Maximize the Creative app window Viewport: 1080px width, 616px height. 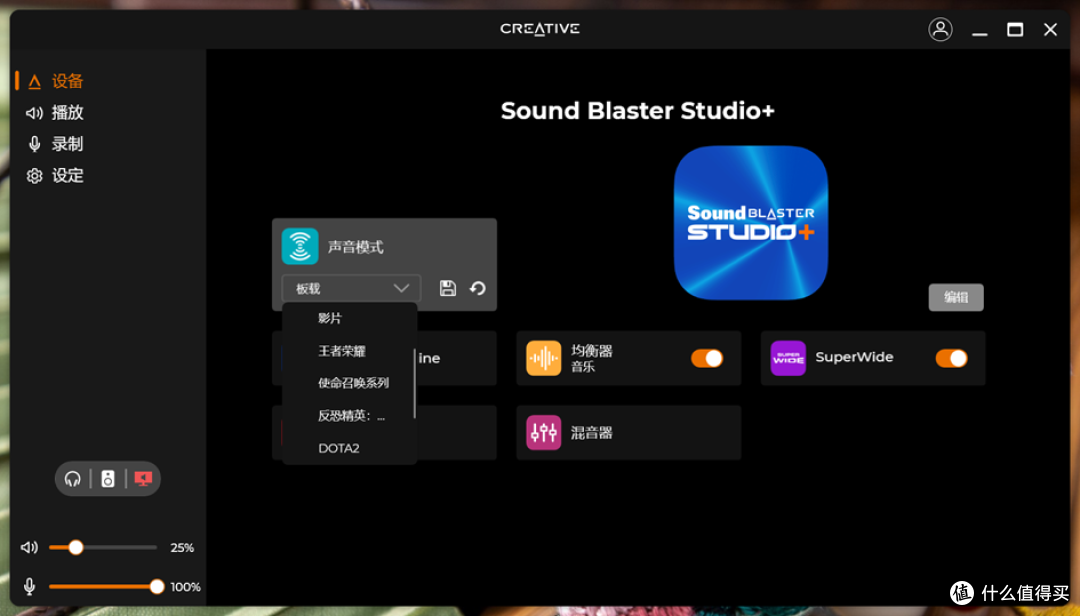pyautogui.click(x=1015, y=30)
